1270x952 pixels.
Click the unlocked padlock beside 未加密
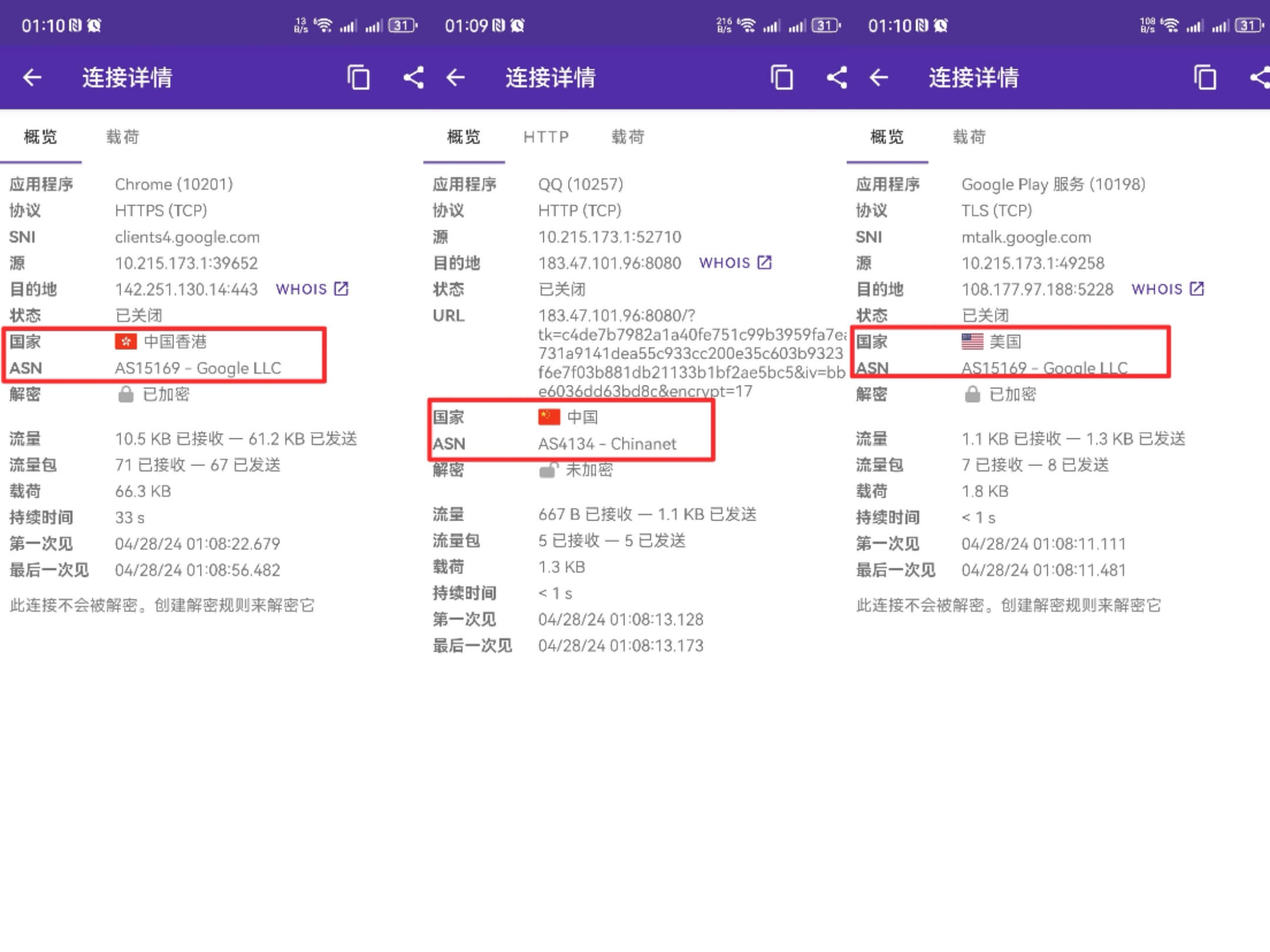tap(550, 470)
